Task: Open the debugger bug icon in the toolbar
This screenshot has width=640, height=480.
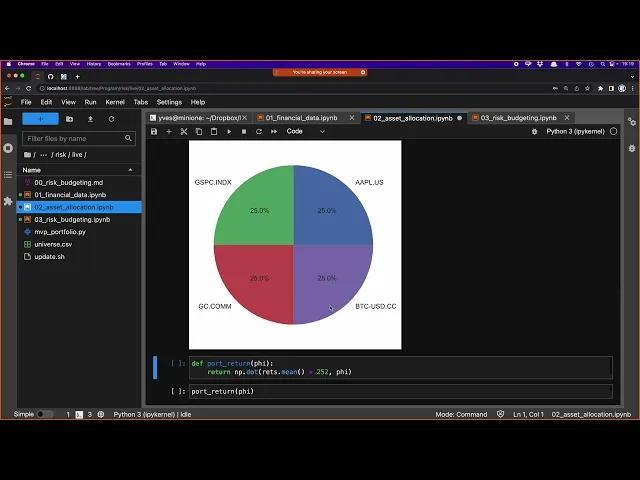Action: [x=535, y=131]
